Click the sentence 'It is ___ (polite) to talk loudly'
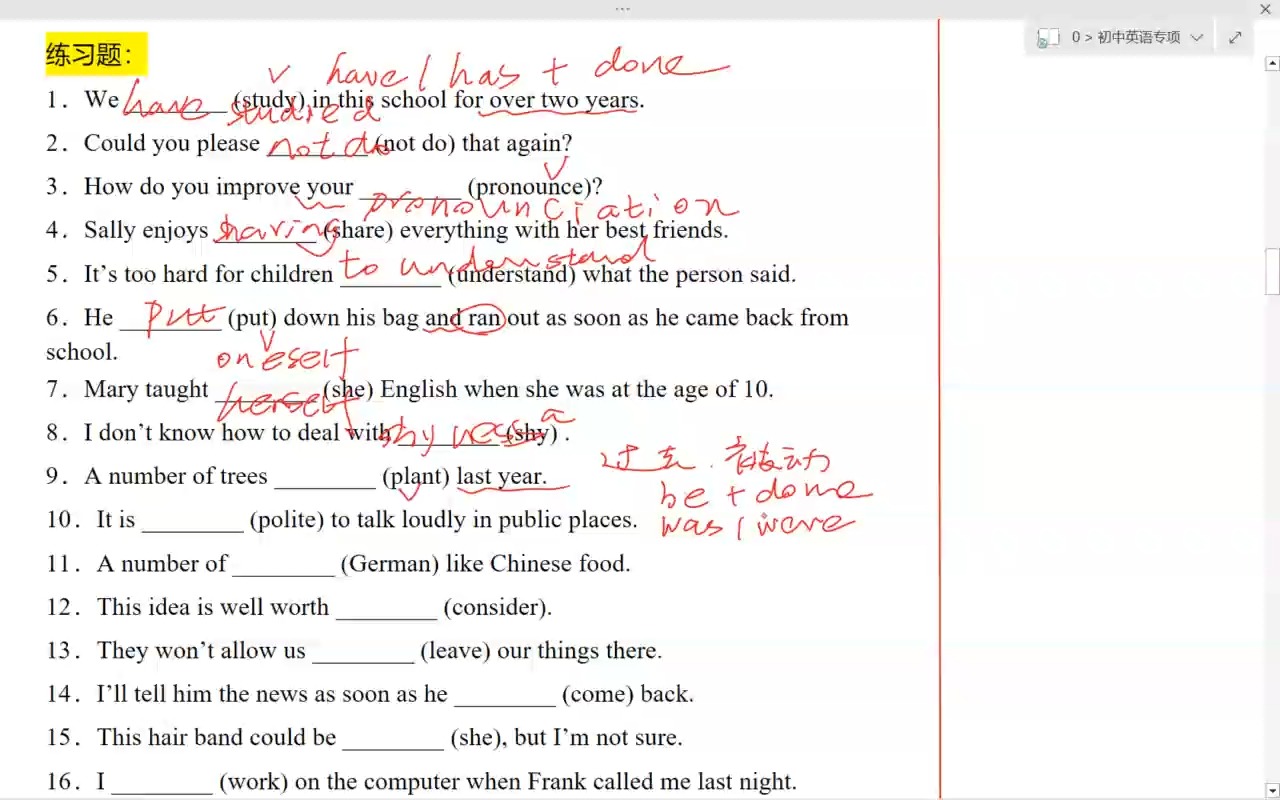 (x=341, y=520)
